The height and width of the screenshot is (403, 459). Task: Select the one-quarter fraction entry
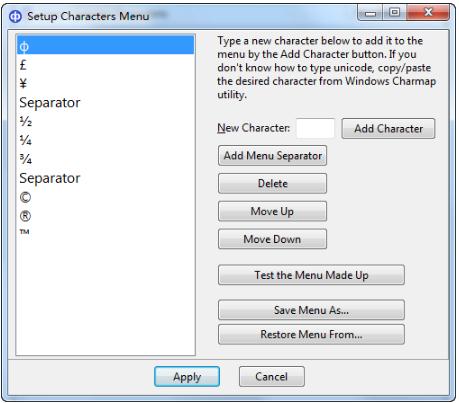(105, 140)
